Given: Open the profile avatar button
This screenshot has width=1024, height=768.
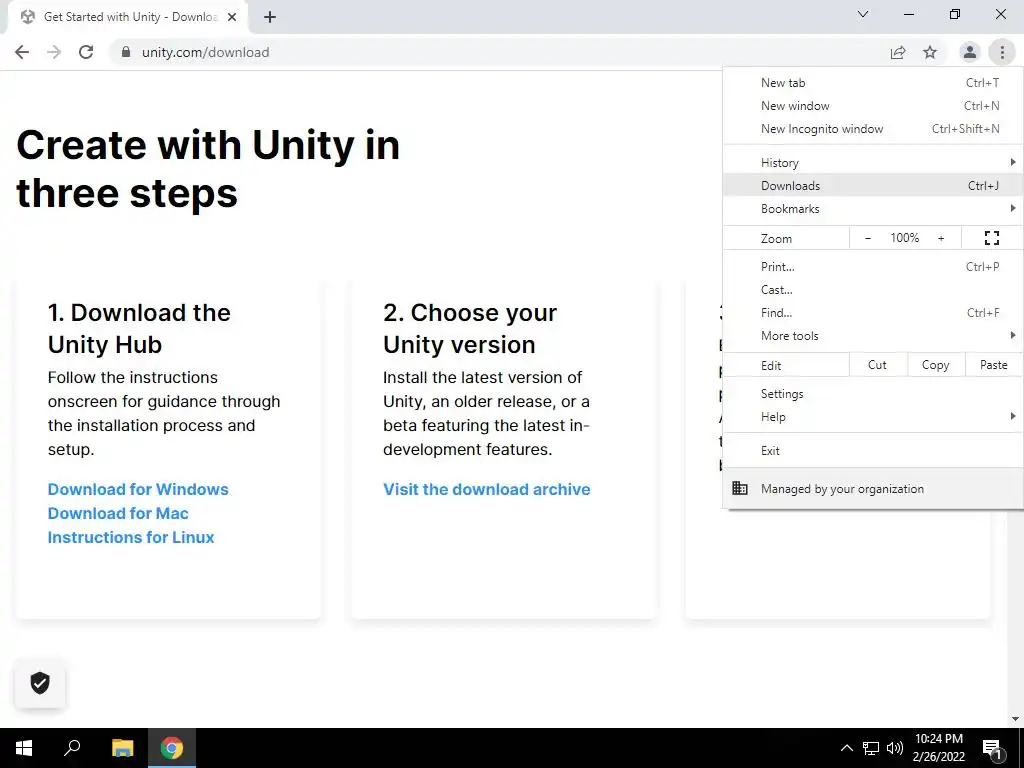Looking at the screenshot, I should click(970, 52).
